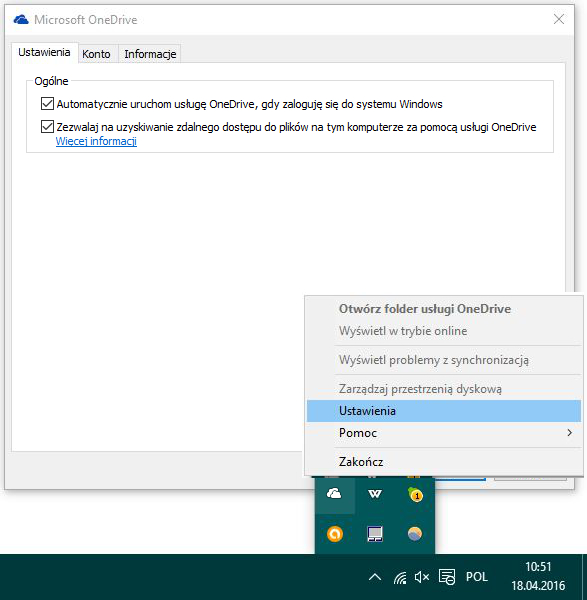This screenshot has height=600, width=587.
Task: Select Wyświetl w trybie online
Action: pyautogui.click(x=444, y=331)
